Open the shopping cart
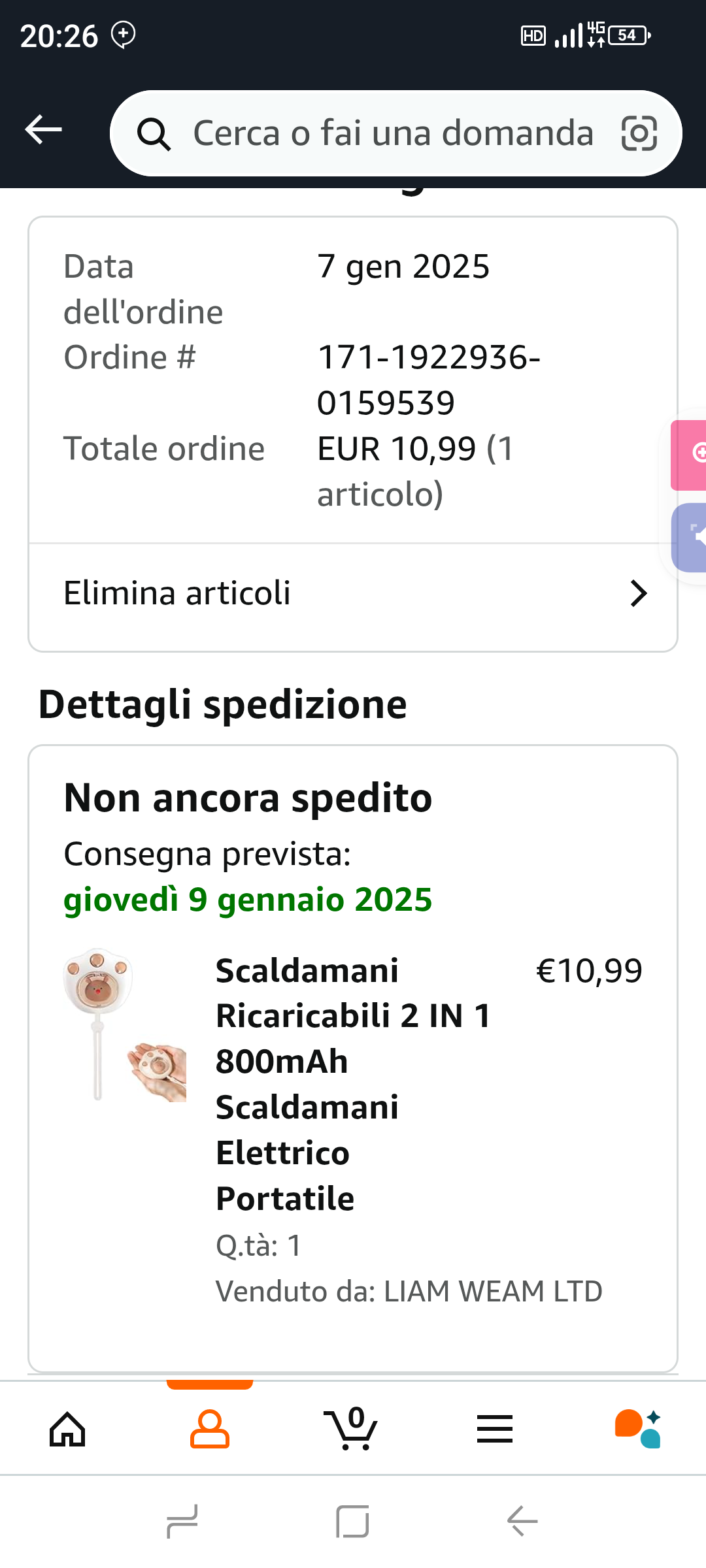The width and height of the screenshot is (706, 1568). pos(352,1429)
